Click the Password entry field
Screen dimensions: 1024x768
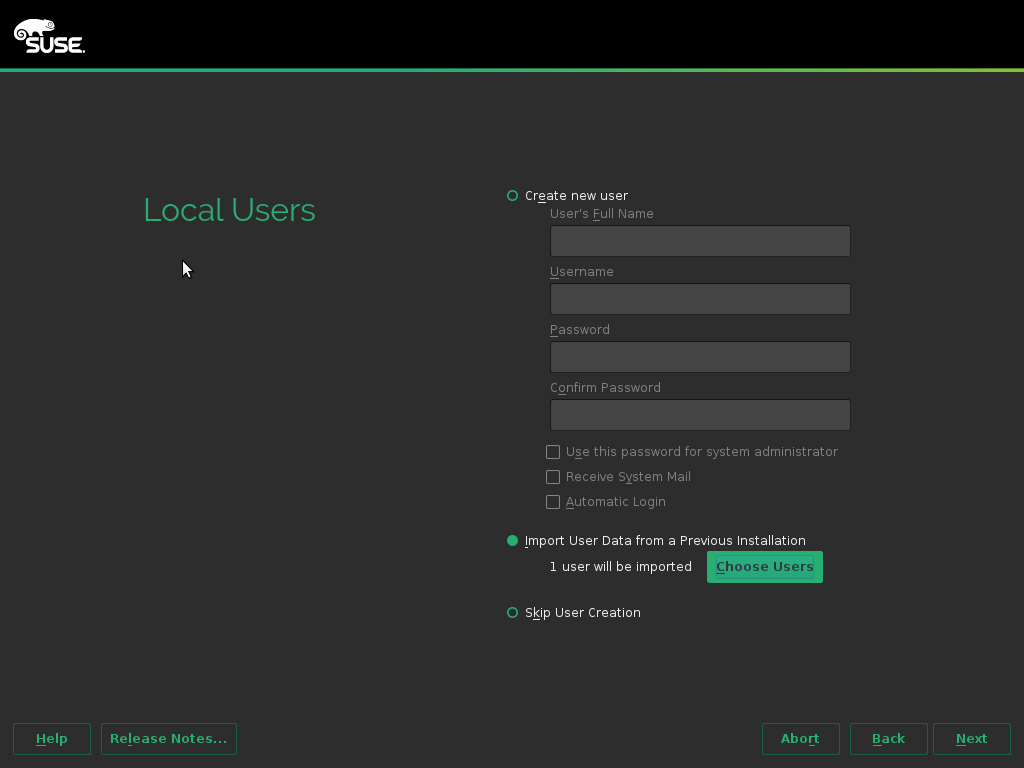pos(700,357)
